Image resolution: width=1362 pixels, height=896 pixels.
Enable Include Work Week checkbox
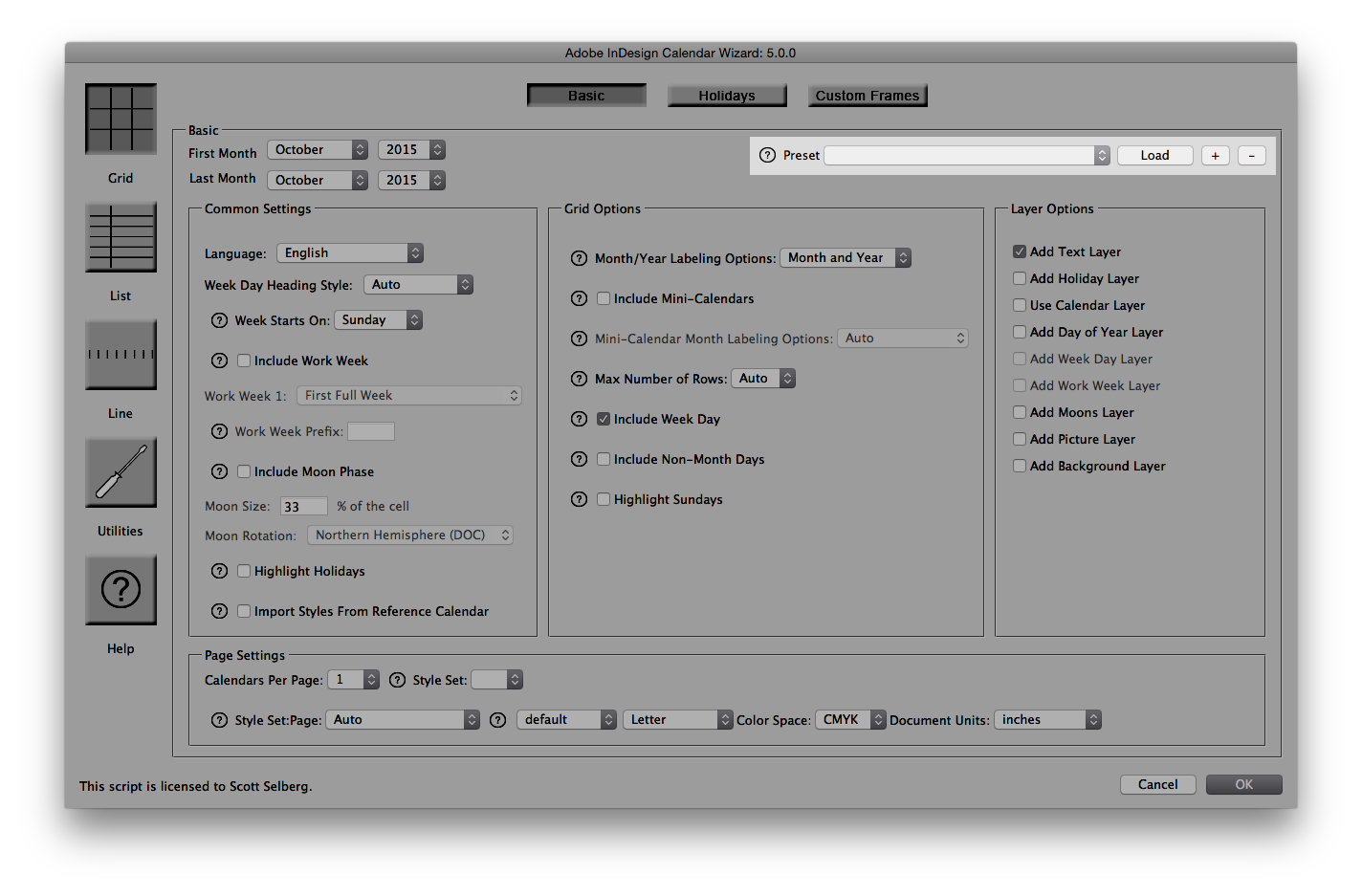(244, 361)
